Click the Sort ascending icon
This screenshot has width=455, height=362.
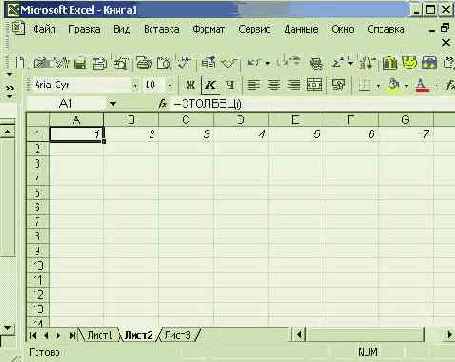pos(366,63)
